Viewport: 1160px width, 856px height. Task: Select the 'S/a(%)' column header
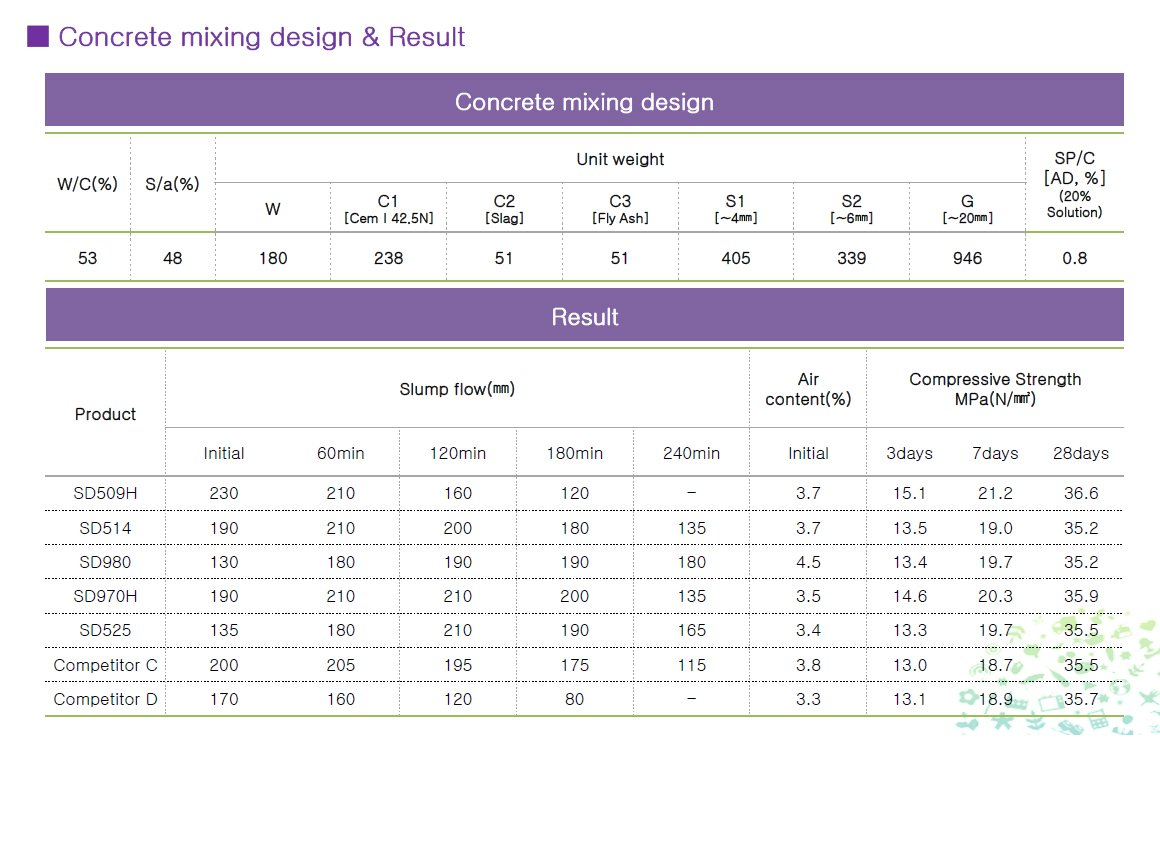(172, 183)
